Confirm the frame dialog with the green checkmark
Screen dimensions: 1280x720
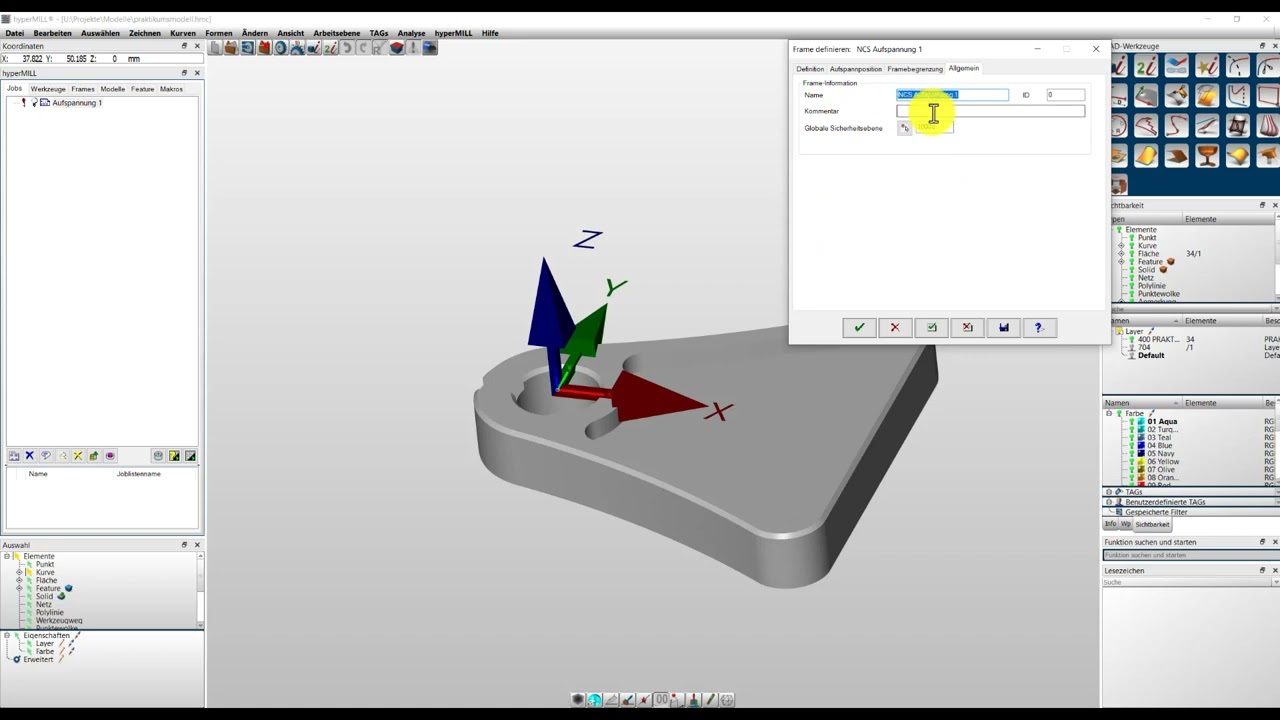[859, 327]
